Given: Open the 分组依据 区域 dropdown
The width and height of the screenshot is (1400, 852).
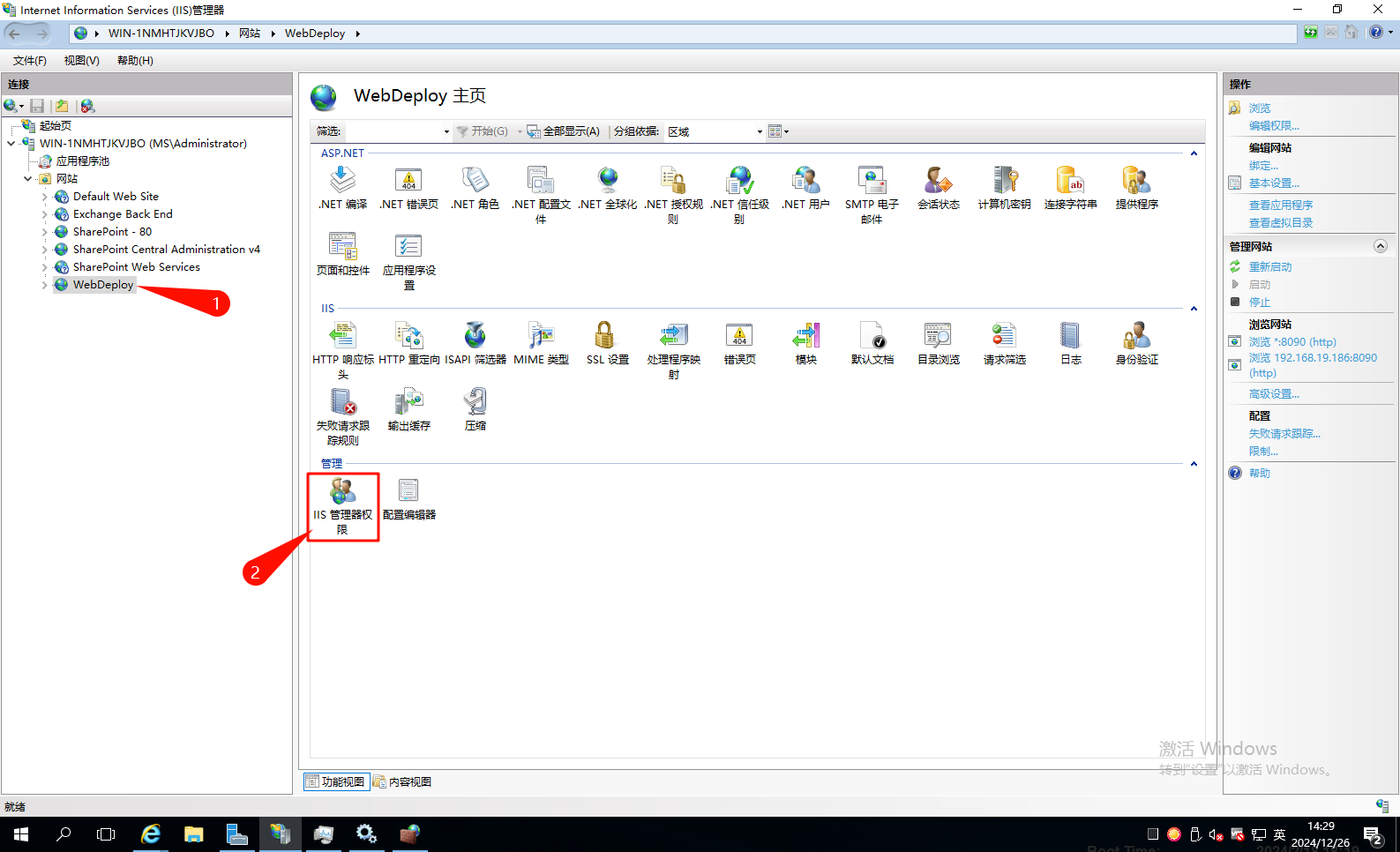Looking at the screenshot, I should pos(715,131).
